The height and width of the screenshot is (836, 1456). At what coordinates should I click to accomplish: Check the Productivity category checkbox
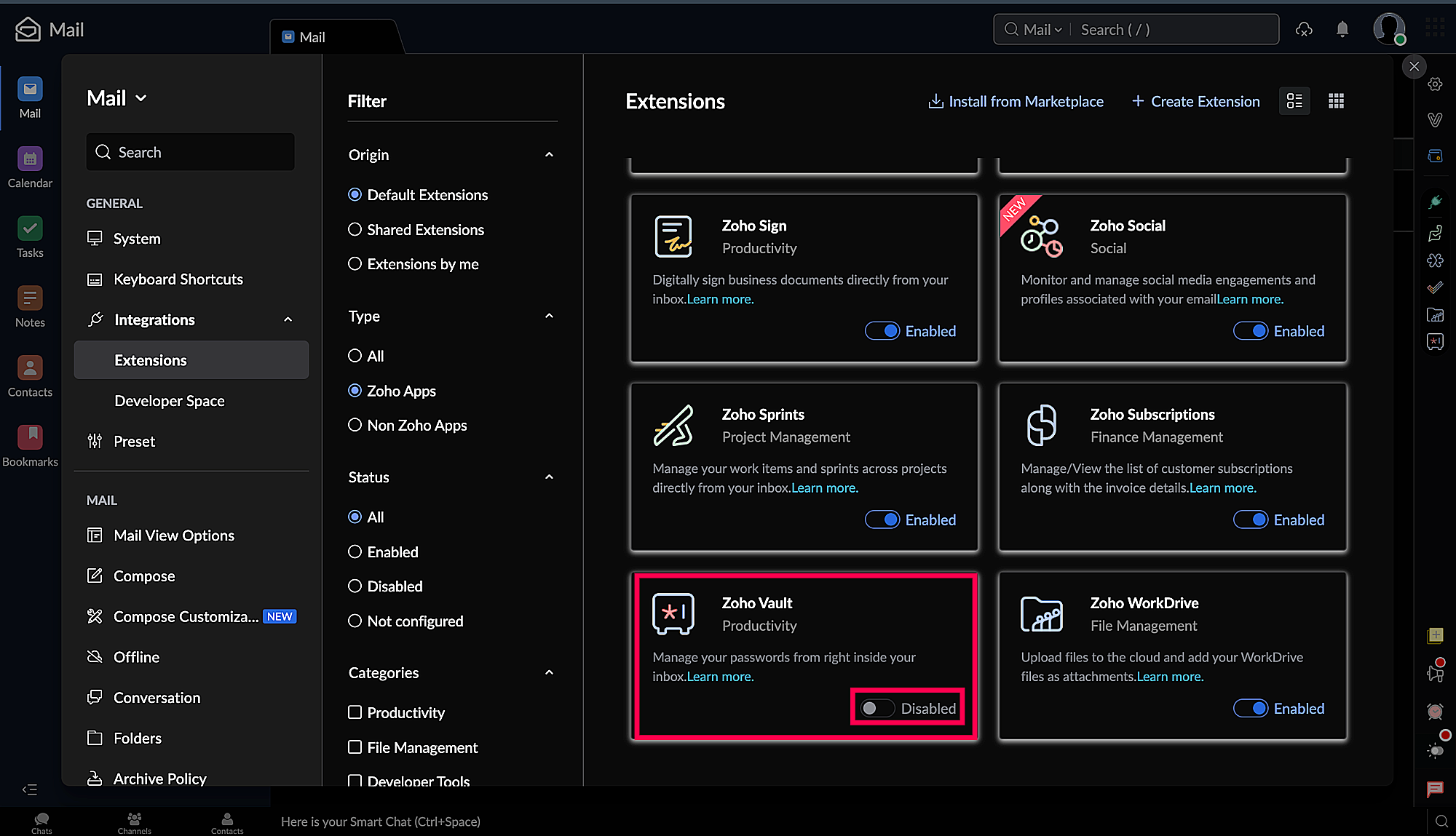click(355, 712)
